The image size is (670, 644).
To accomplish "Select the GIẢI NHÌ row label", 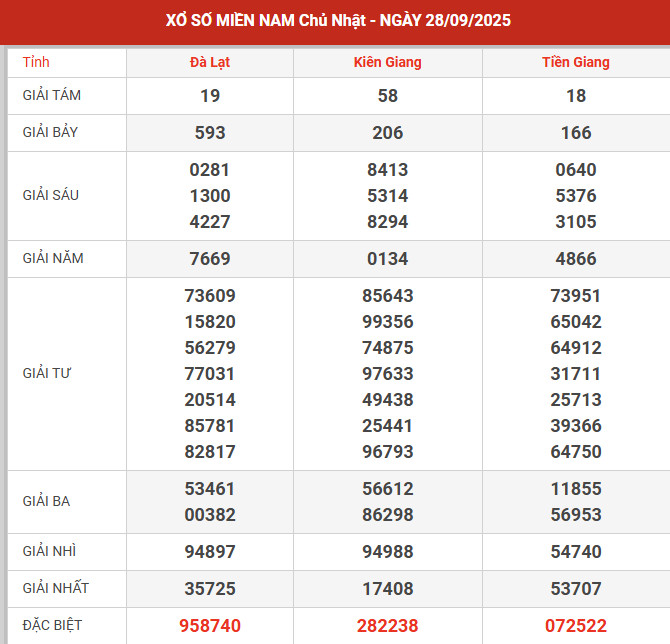I will (x=48, y=551).
